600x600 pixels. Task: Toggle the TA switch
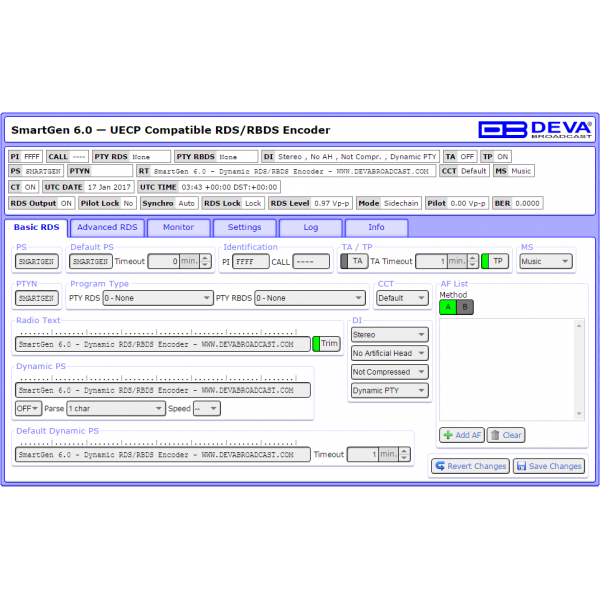[354, 261]
